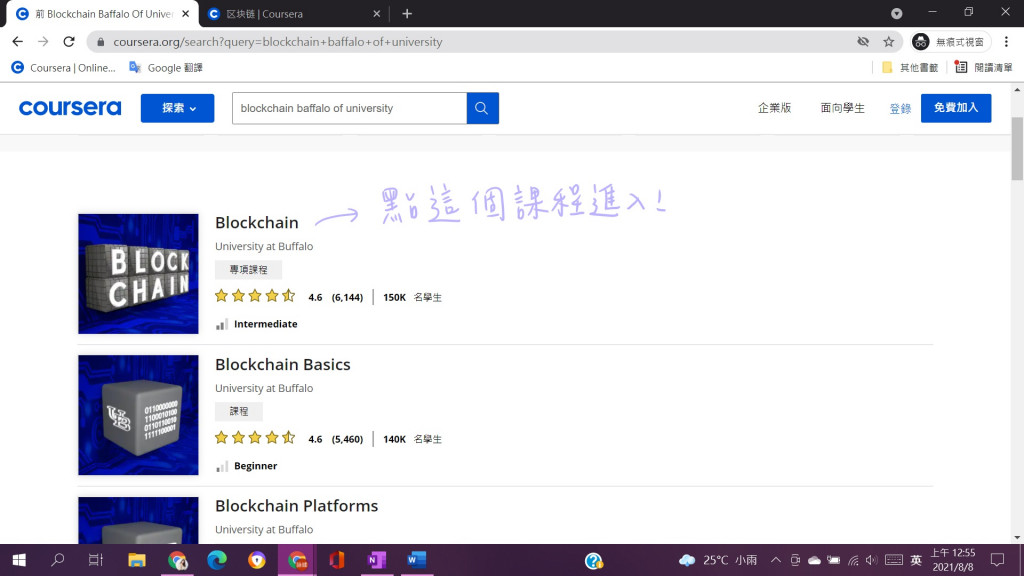Go forward in browser history
Screen dimensions: 1024x576
click(x=43, y=42)
